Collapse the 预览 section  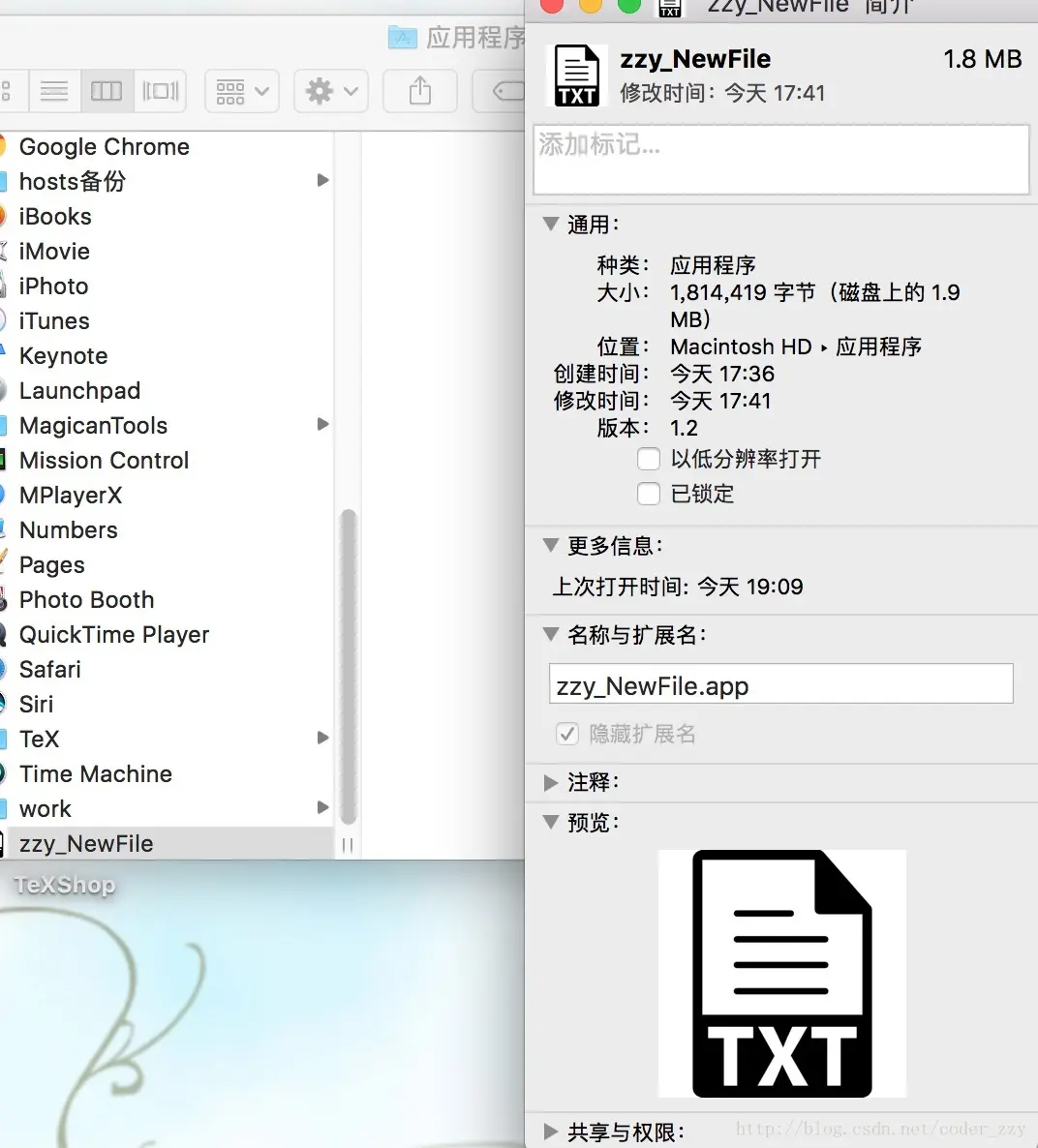[551, 822]
